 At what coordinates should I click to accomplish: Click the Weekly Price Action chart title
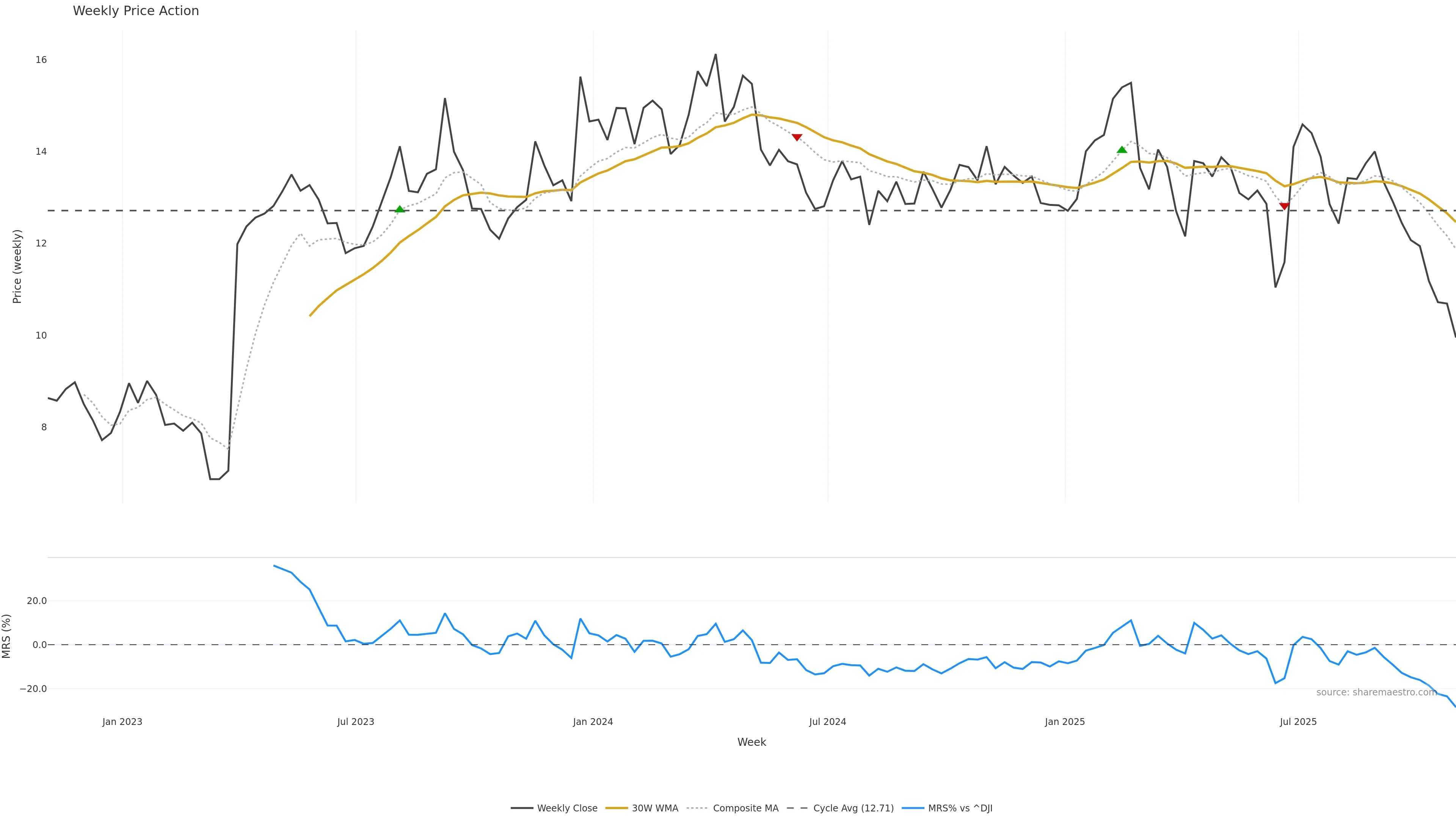pyautogui.click(x=136, y=11)
